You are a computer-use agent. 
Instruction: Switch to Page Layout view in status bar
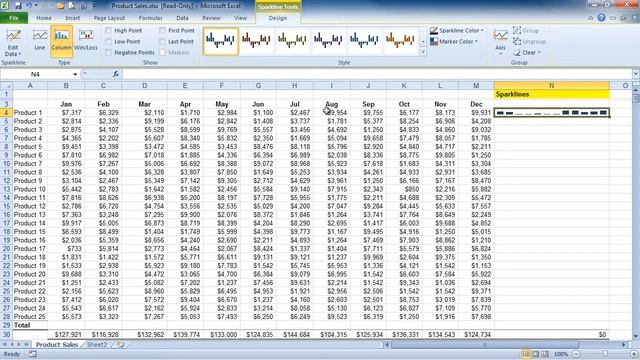[536, 354]
